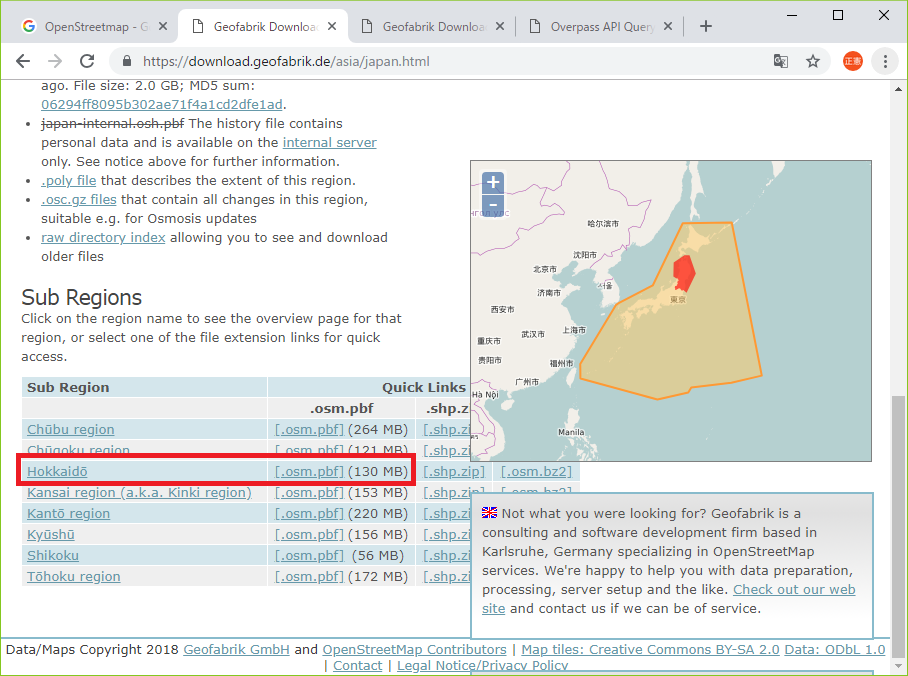Open the .poly file link
The width and height of the screenshot is (908, 676).
(x=68, y=181)
